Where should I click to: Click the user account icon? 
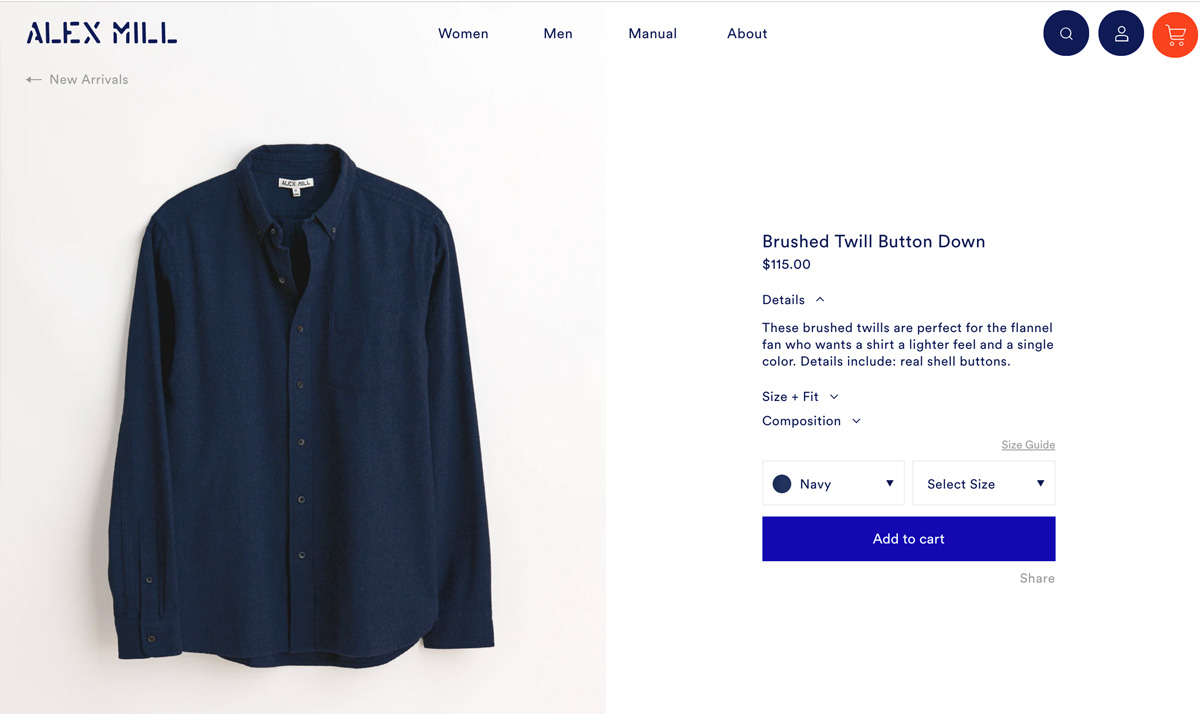click(1121, 34)
